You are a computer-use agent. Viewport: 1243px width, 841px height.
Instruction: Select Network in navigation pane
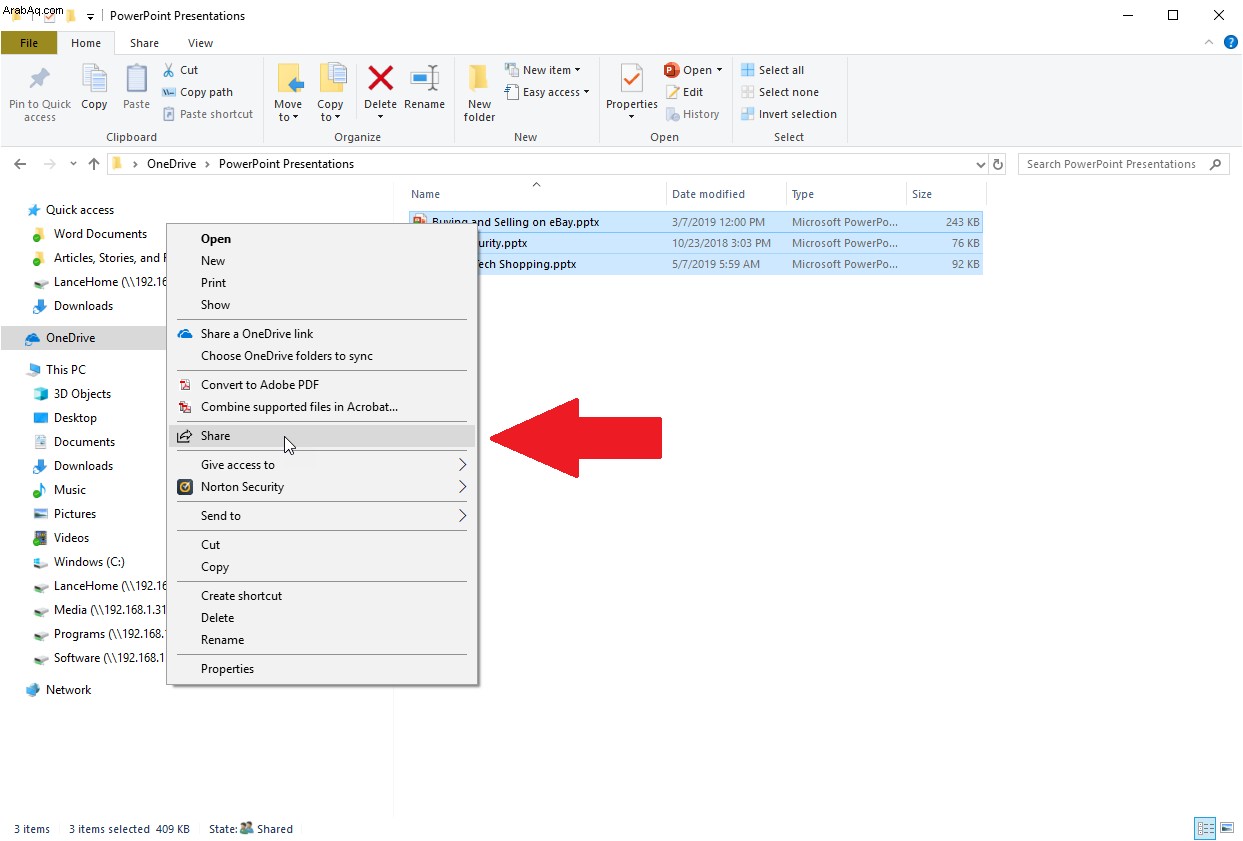68,690
